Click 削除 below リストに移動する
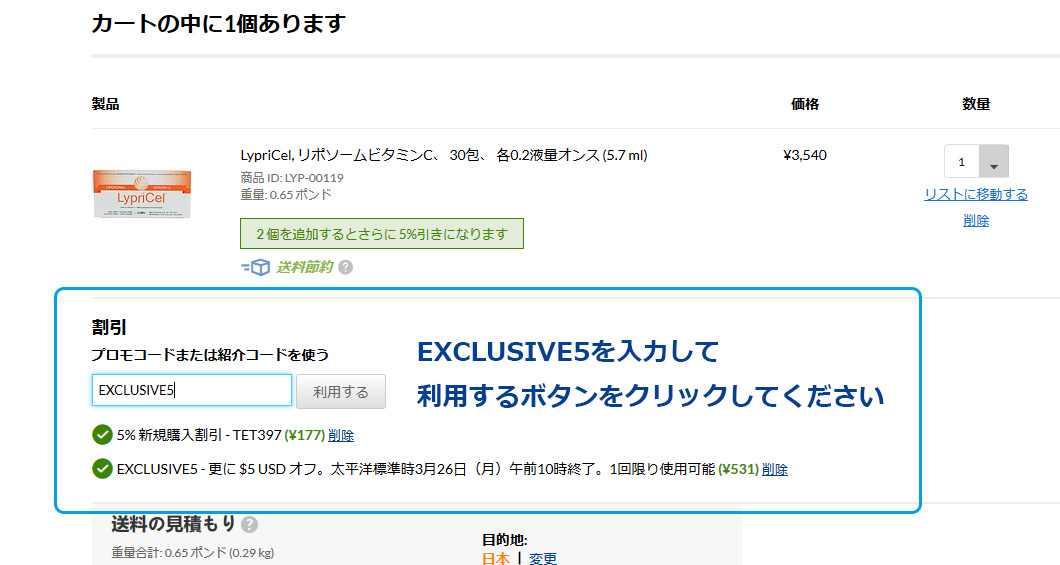Image resolution: width=1060 pixels, height=565 pixels. click(976, 221)
